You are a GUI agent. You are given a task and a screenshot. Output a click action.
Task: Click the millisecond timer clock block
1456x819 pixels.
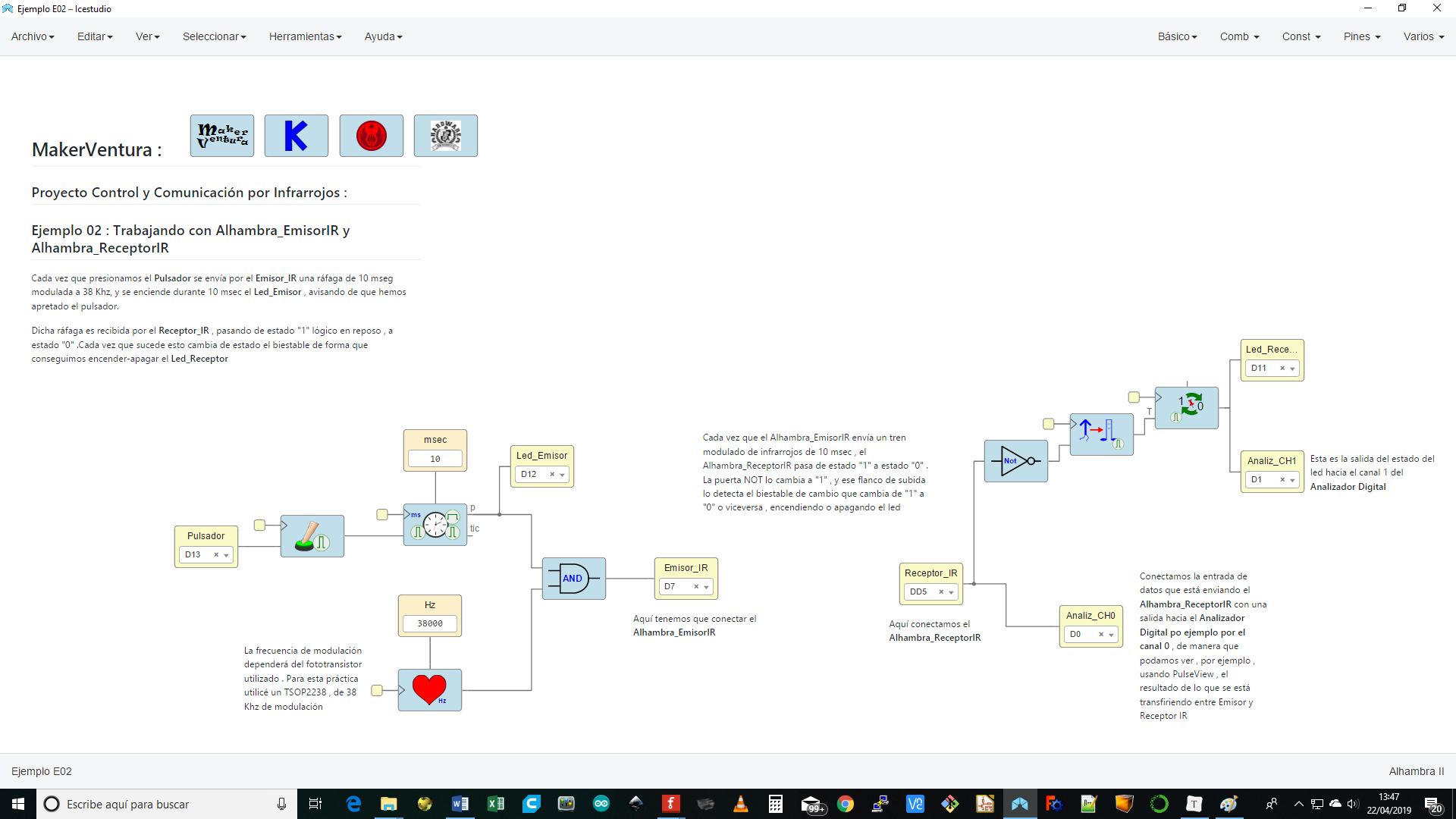click(x=435, y=525)
